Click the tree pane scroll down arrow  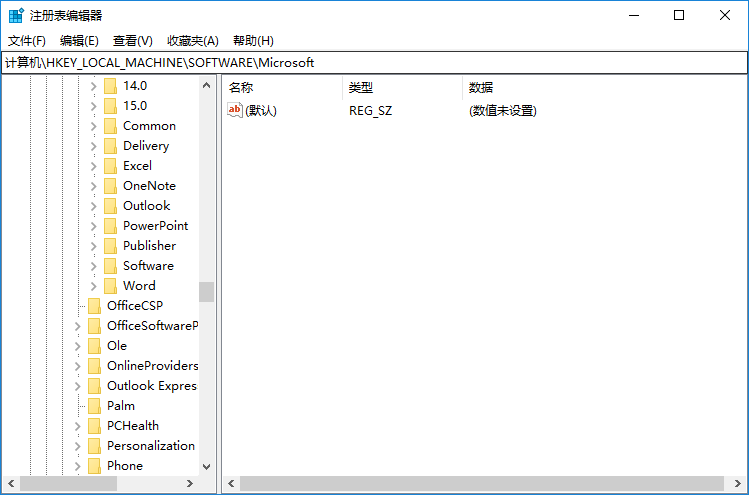pos(206,467)
